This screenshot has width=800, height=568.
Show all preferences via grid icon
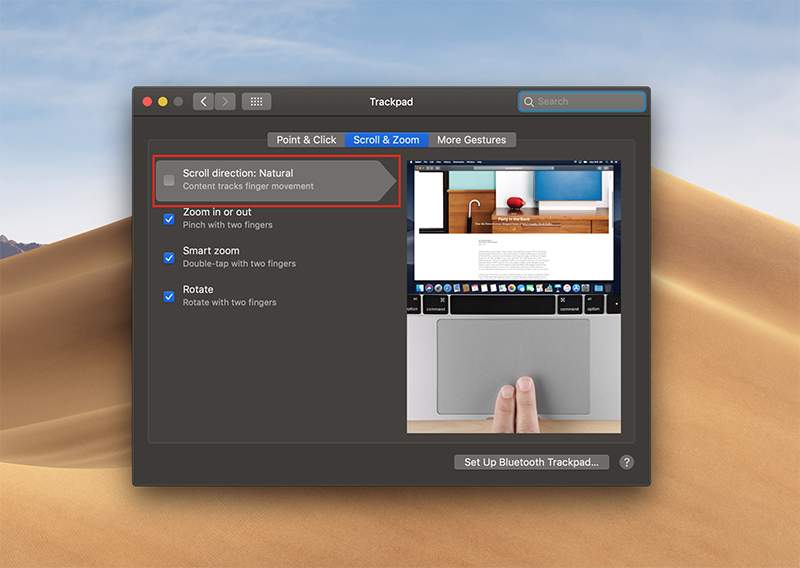[x=256, y=102]
